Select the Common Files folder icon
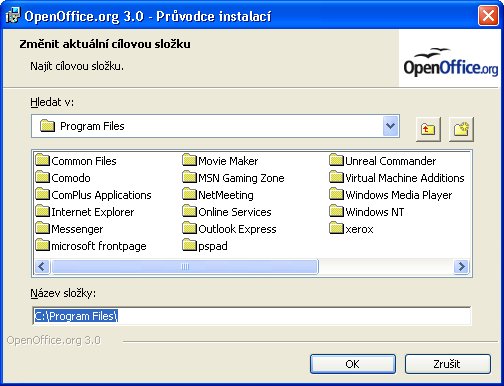The width and height of the screenshot is (504, 386). tap(43, 160)
